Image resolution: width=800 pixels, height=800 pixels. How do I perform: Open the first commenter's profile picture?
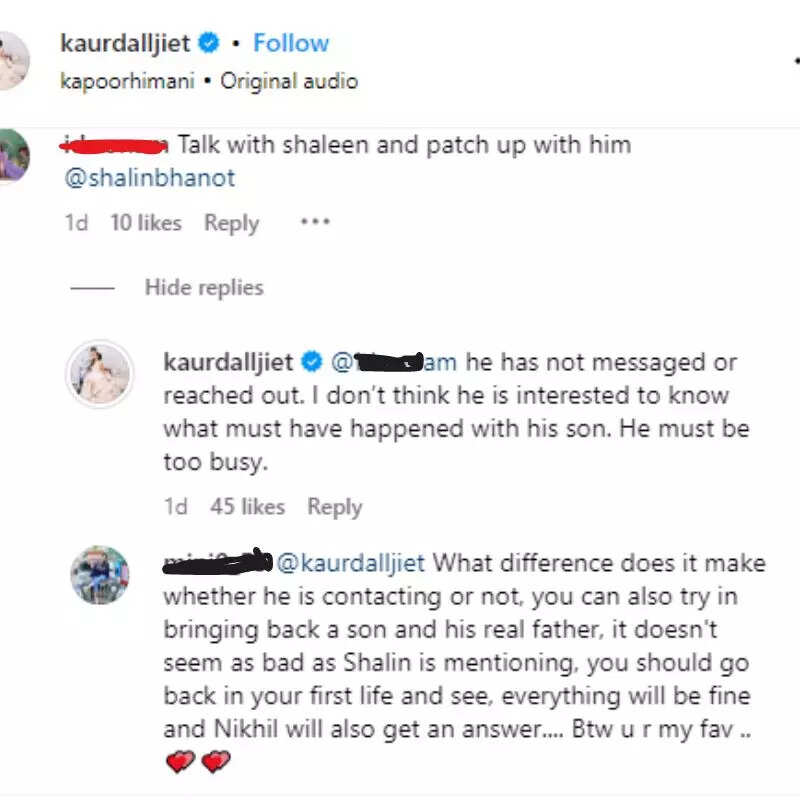(x=14, y=155)
